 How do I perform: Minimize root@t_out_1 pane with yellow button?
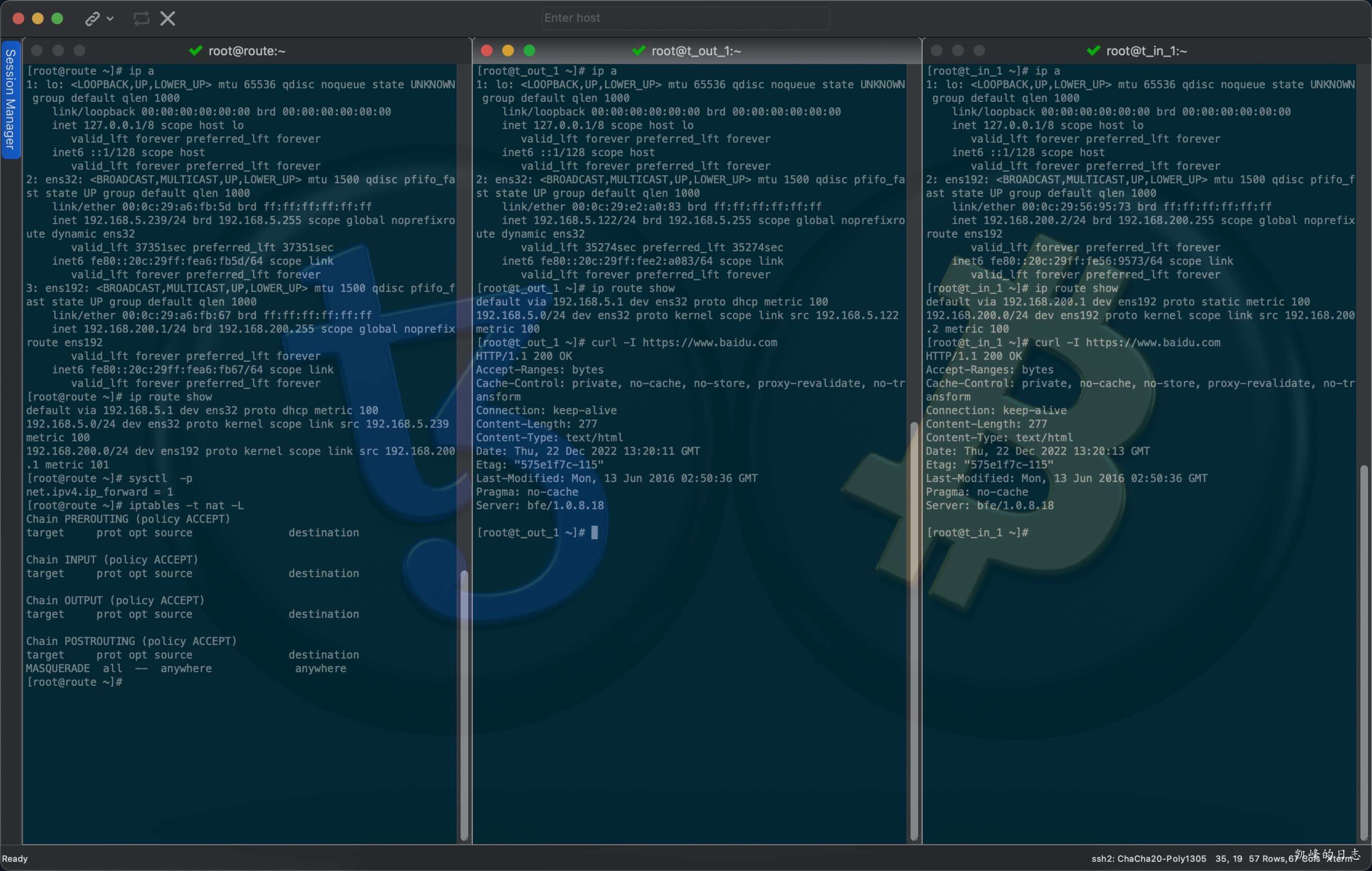508,51
